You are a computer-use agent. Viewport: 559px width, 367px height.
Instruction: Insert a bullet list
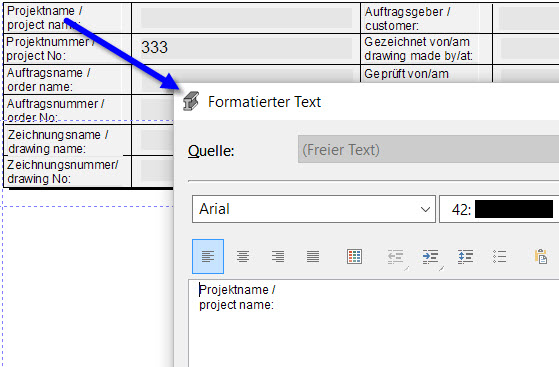[x=499, y=256]
